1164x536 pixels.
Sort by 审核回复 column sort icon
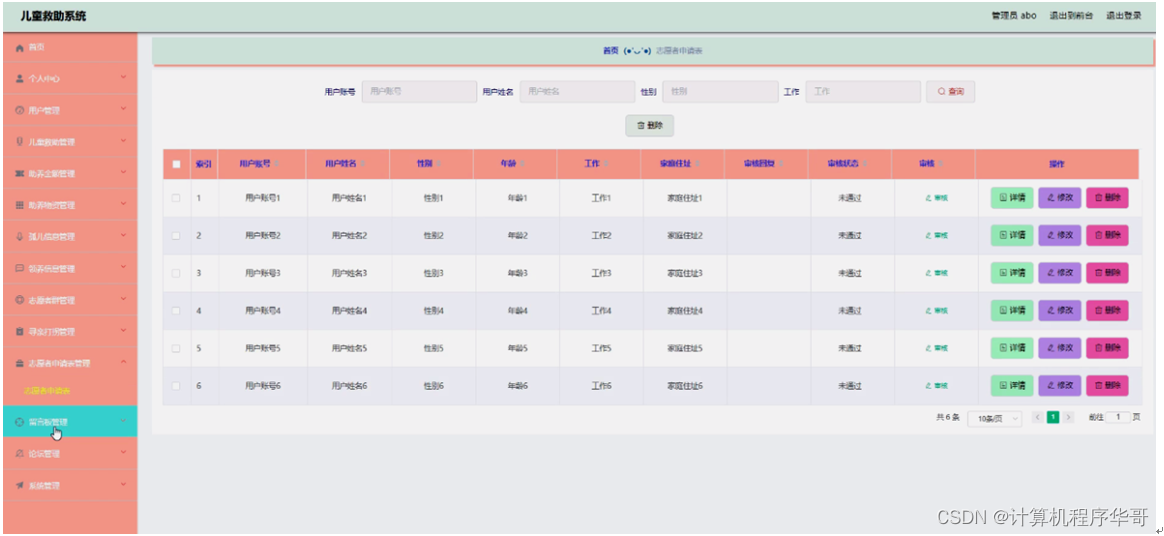(781, 164)
